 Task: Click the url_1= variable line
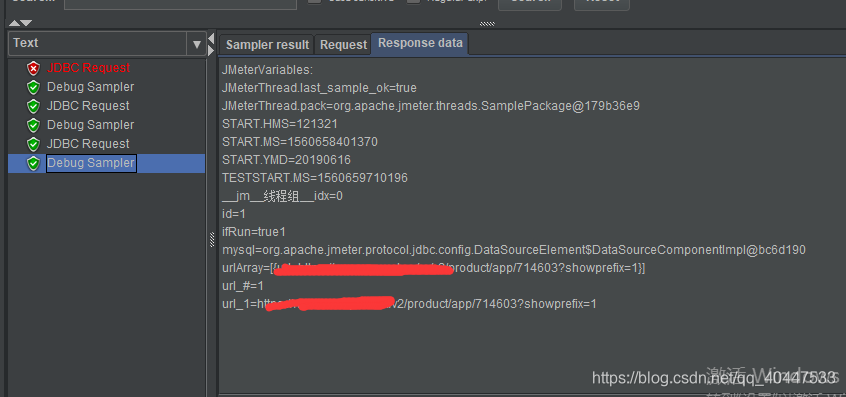(410, 304)
